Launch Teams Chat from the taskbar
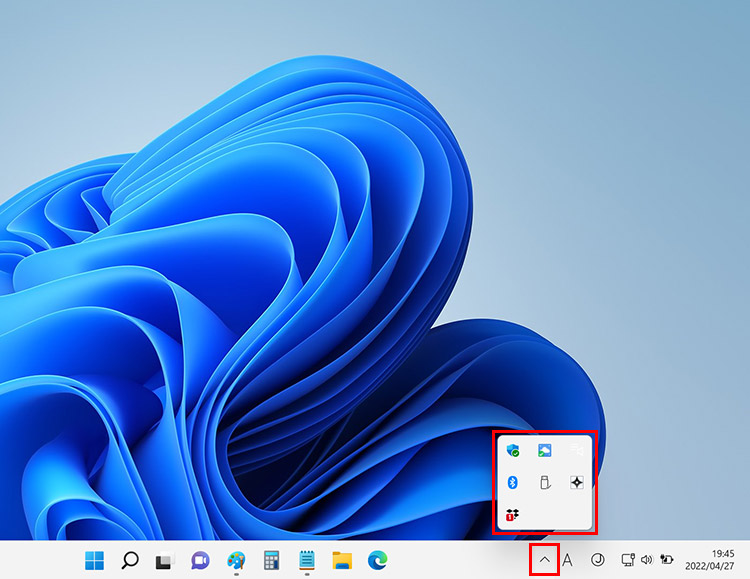This screenshot has height=579, width=750. 200,560
